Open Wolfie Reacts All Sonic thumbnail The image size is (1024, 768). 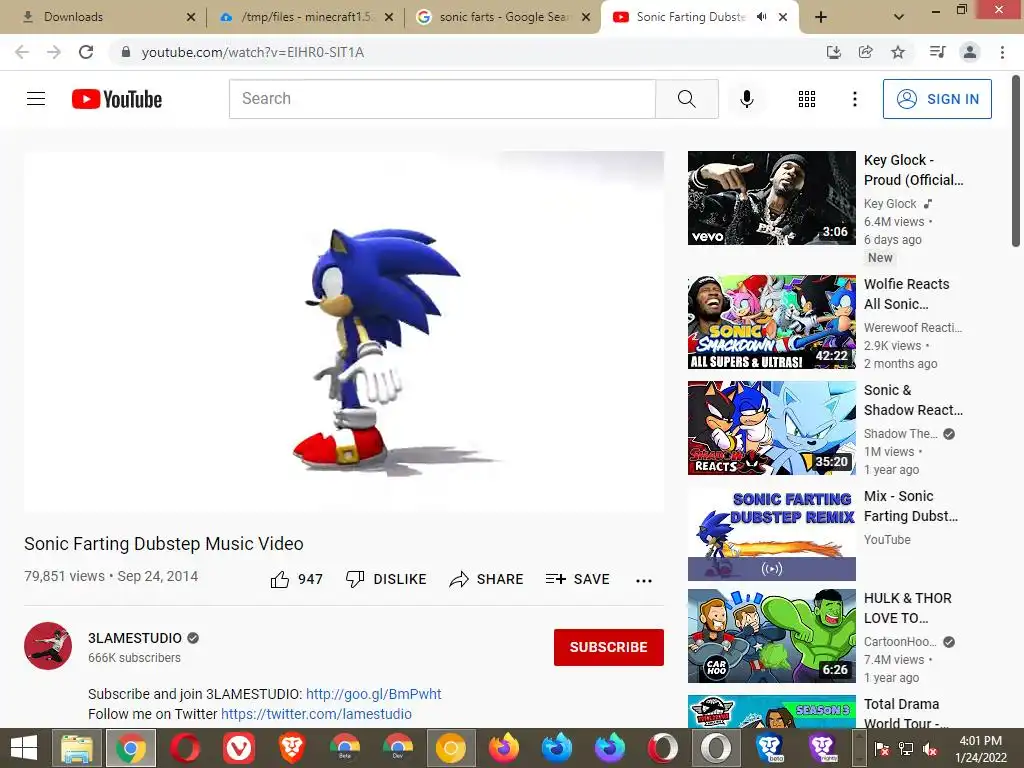pos(771,322)
